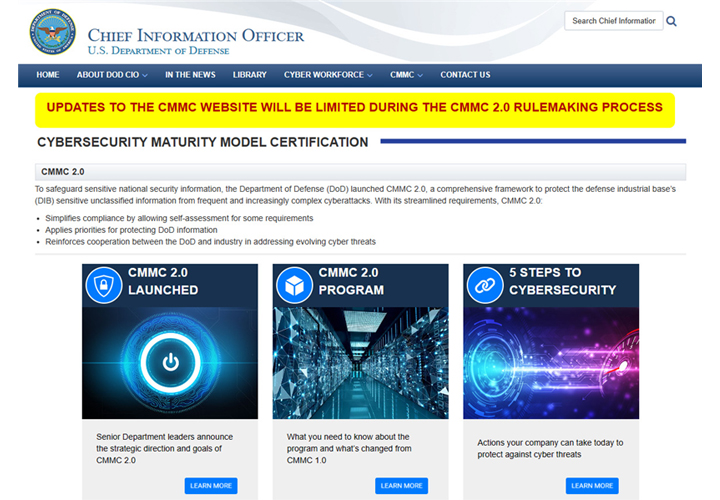
Task: Click the CMMC 2.0 Program card title
Action: click(351, 281)
